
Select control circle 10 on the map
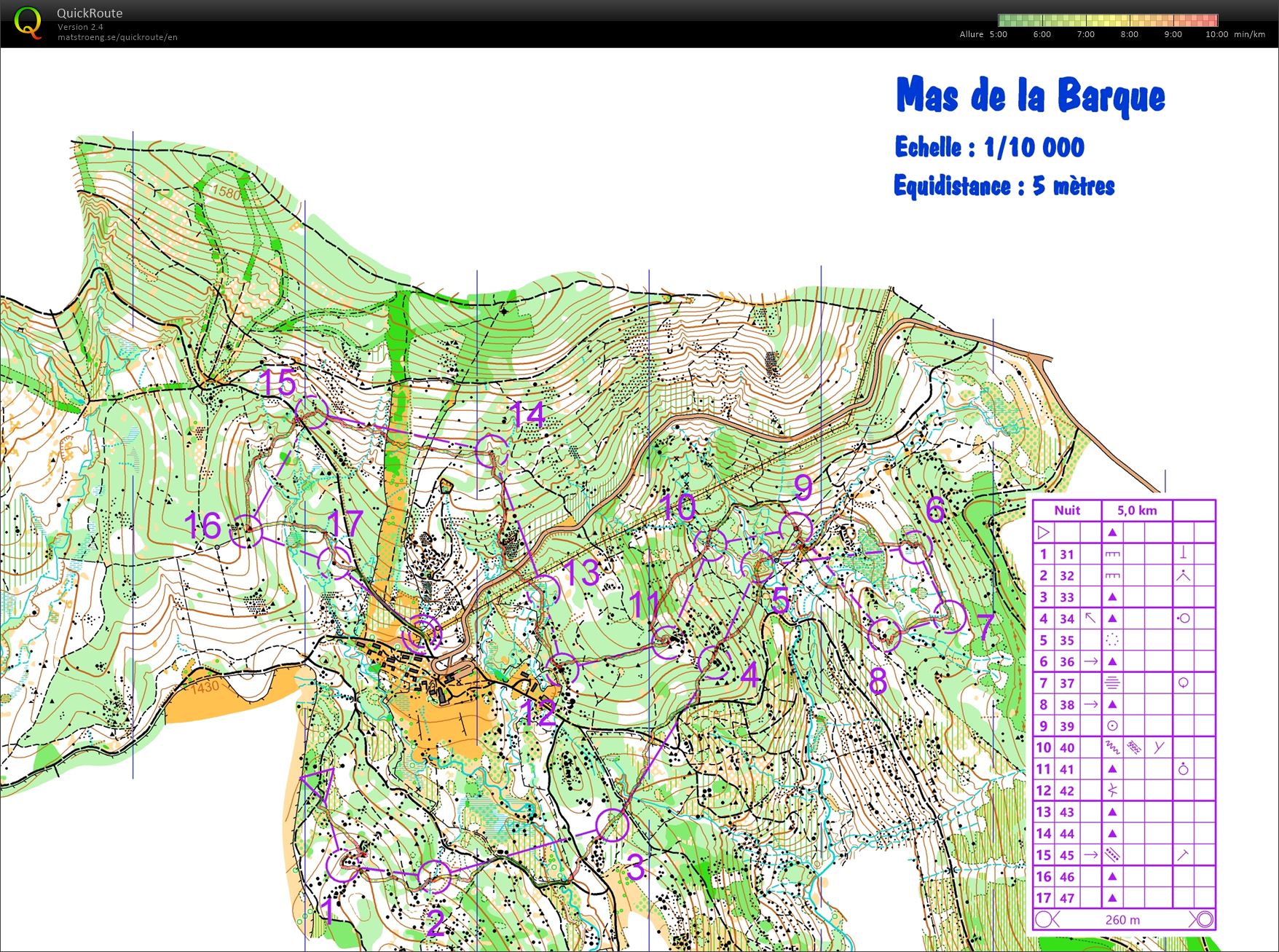pos(710,543)
